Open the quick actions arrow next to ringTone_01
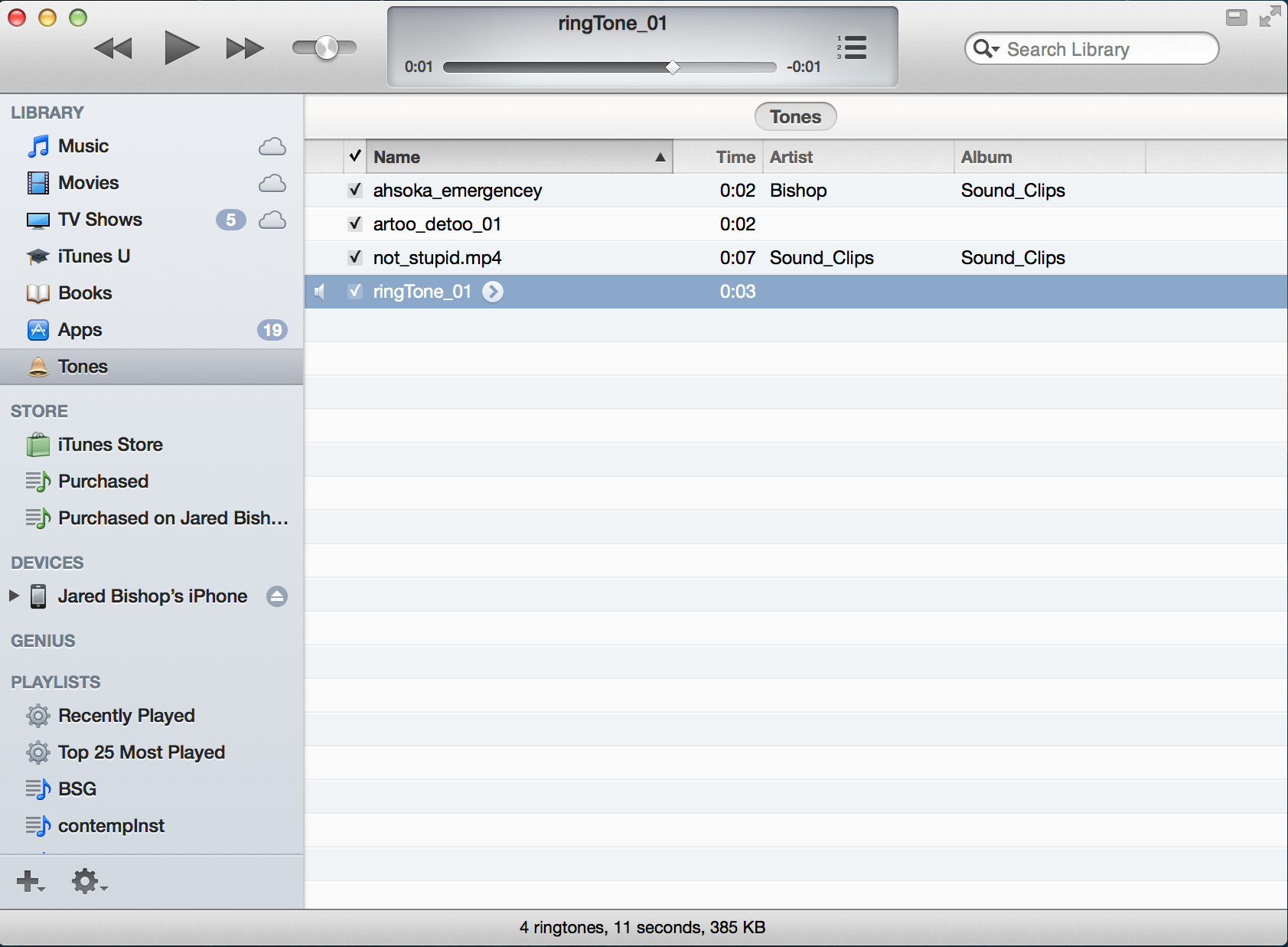 [x=494, y=292]
